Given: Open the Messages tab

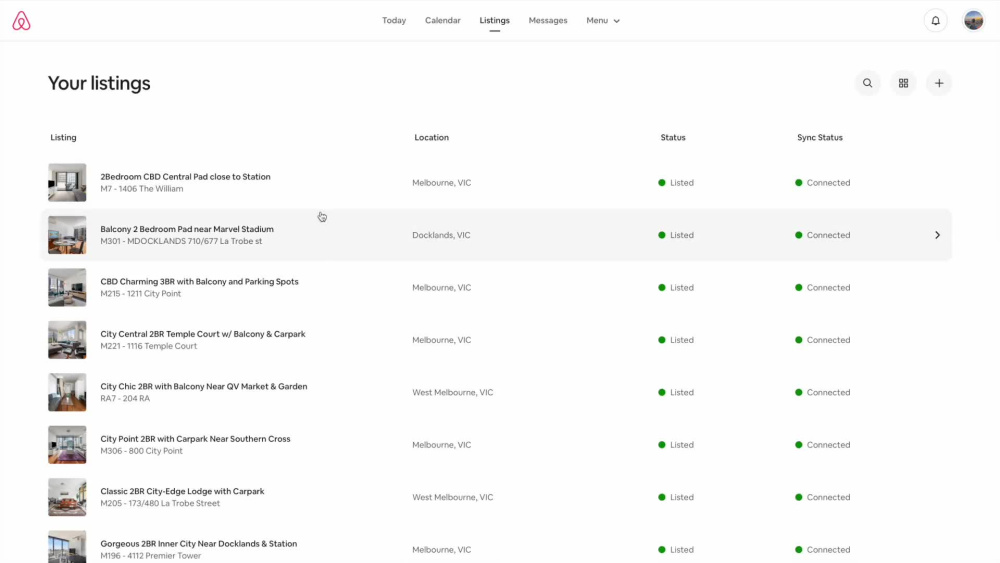Looking at the screenshot, I should pyautogui.click(x=548, y=20).
